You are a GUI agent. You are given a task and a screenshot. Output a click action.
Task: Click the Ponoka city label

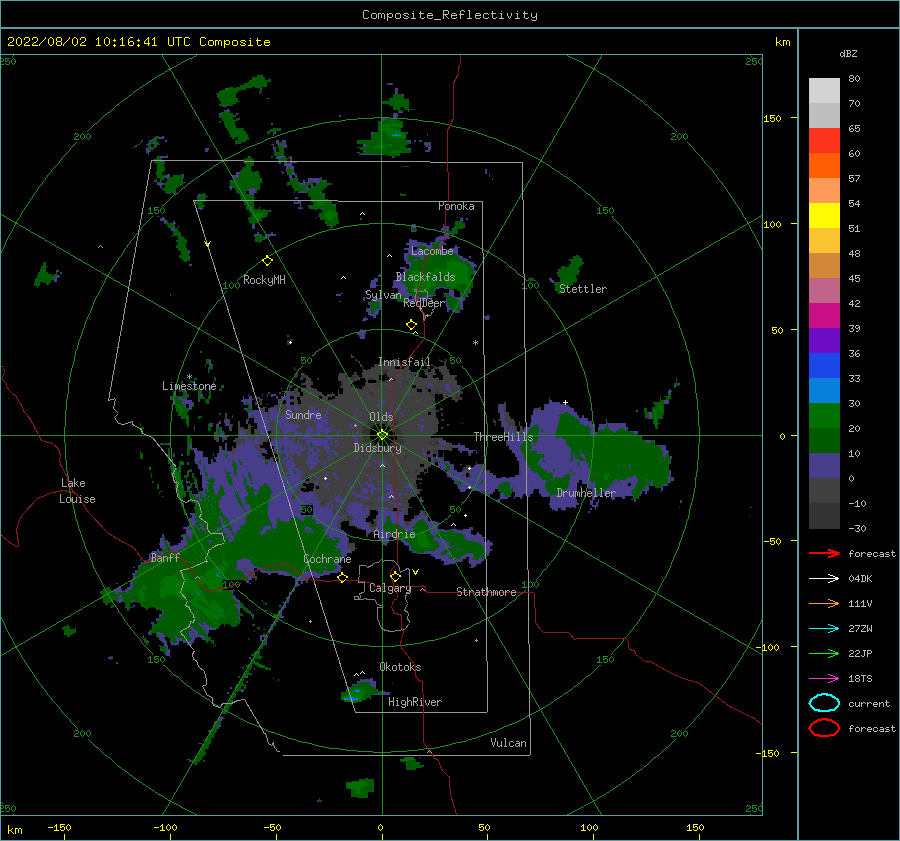pos(456,206)
